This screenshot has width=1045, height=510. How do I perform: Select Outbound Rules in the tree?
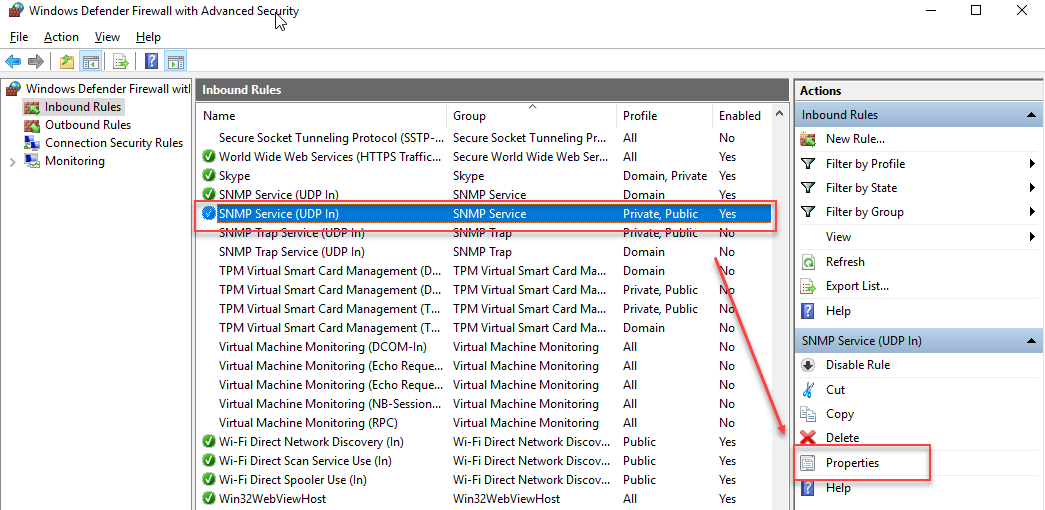coord(88,125)
